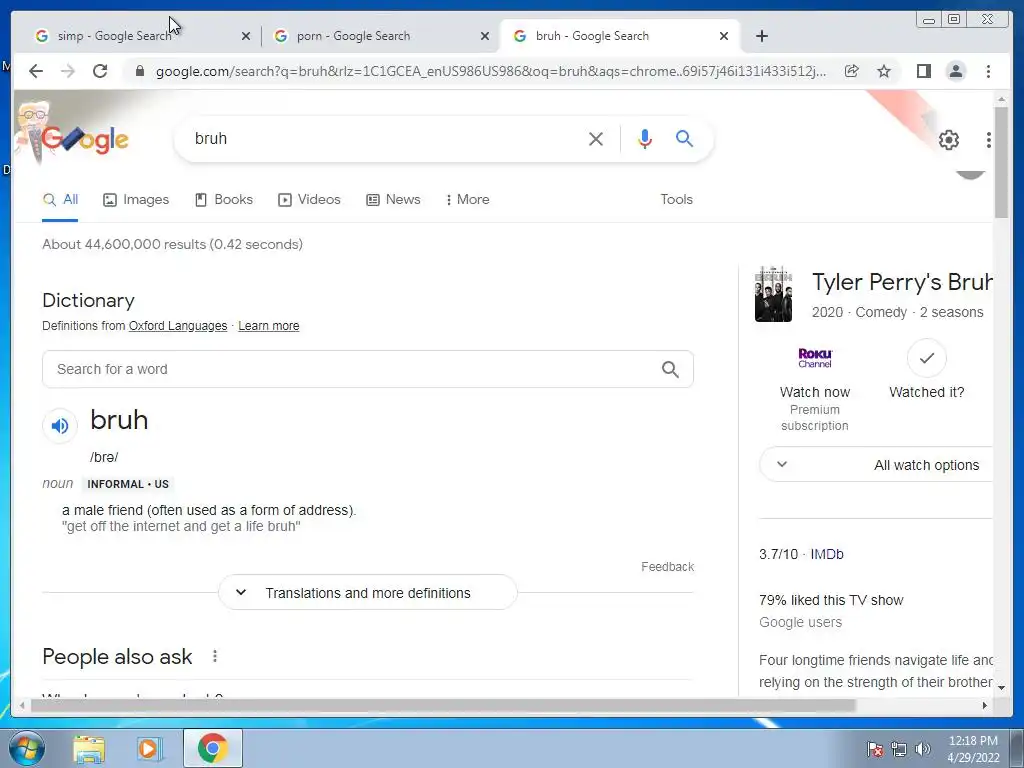Viewport: 1024px width, 768px height.
Task: Go back with the browser back arrow
Action: (36, 71)
